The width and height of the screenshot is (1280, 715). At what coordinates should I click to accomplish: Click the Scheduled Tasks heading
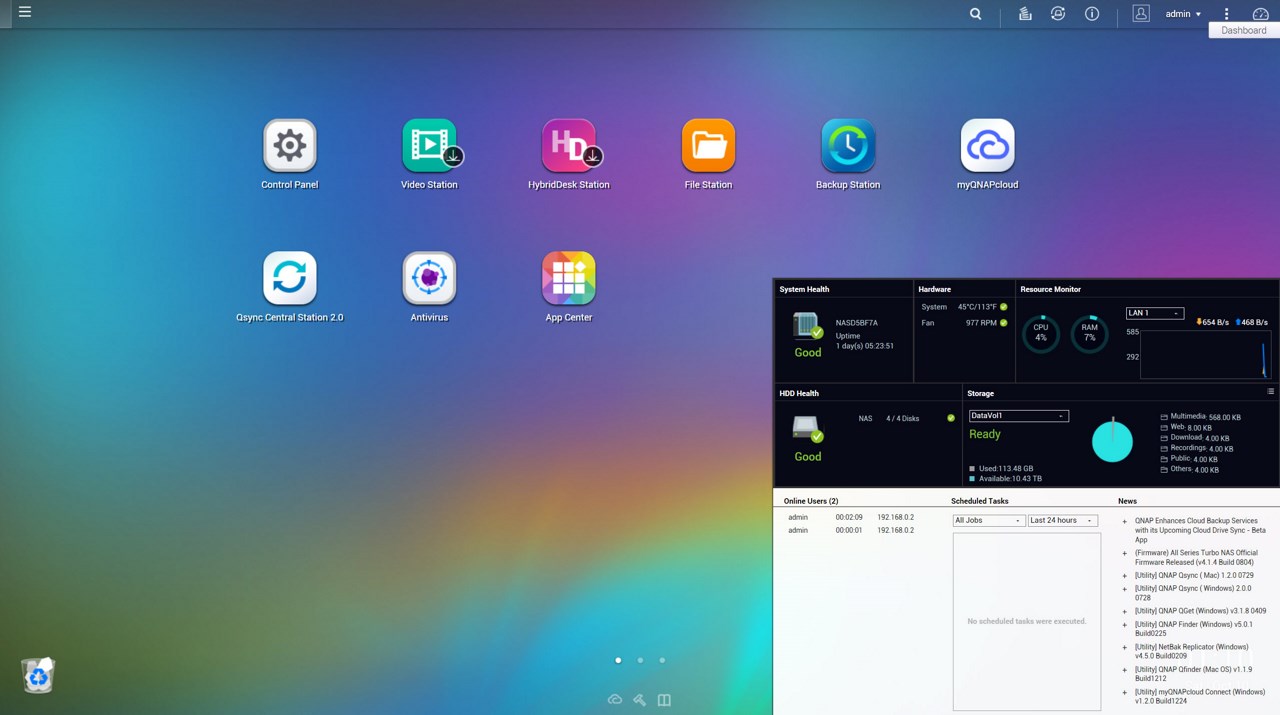(980, 501)
